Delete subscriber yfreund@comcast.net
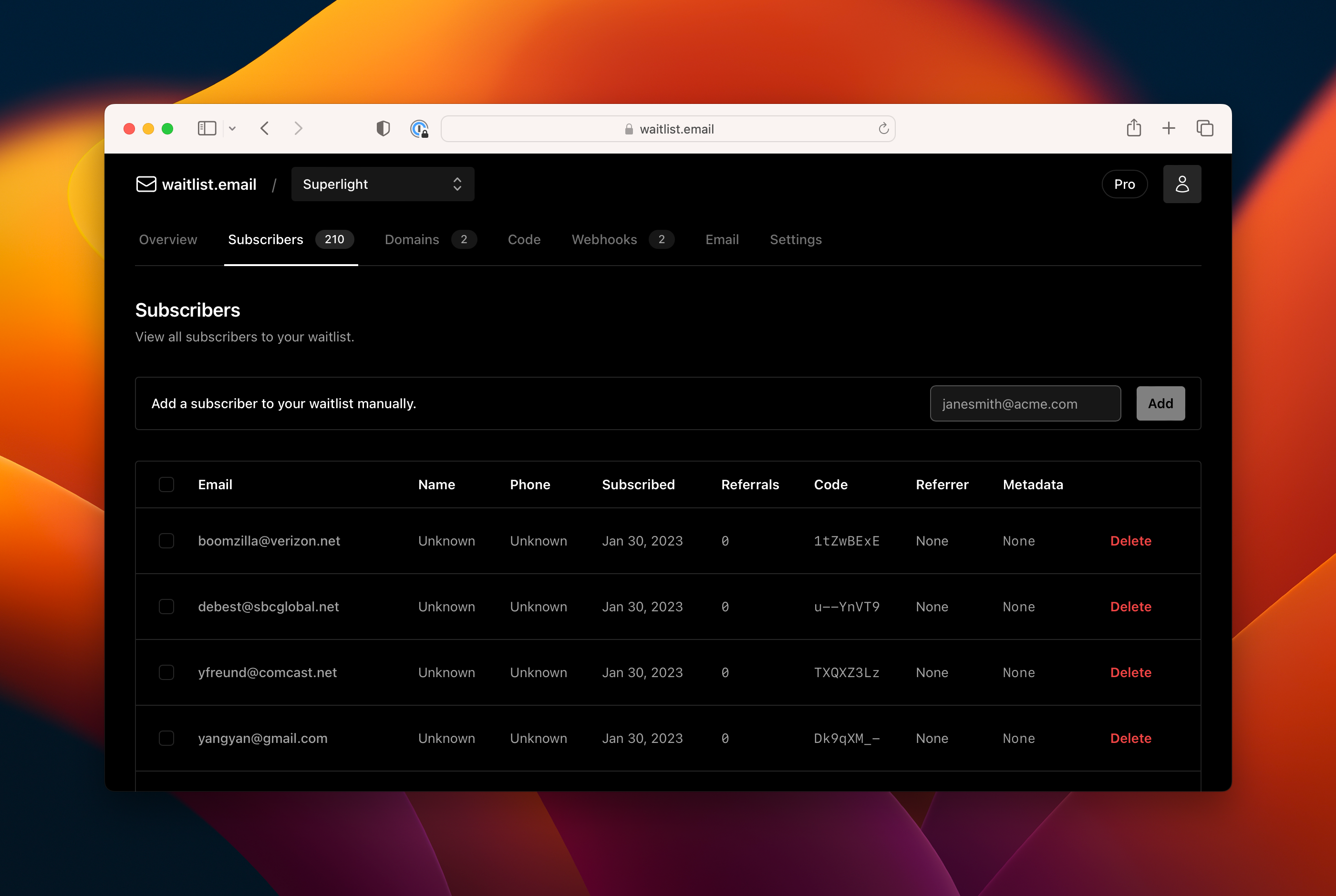This screenshot has width=1336, height=896. [x=1130, y=672]
